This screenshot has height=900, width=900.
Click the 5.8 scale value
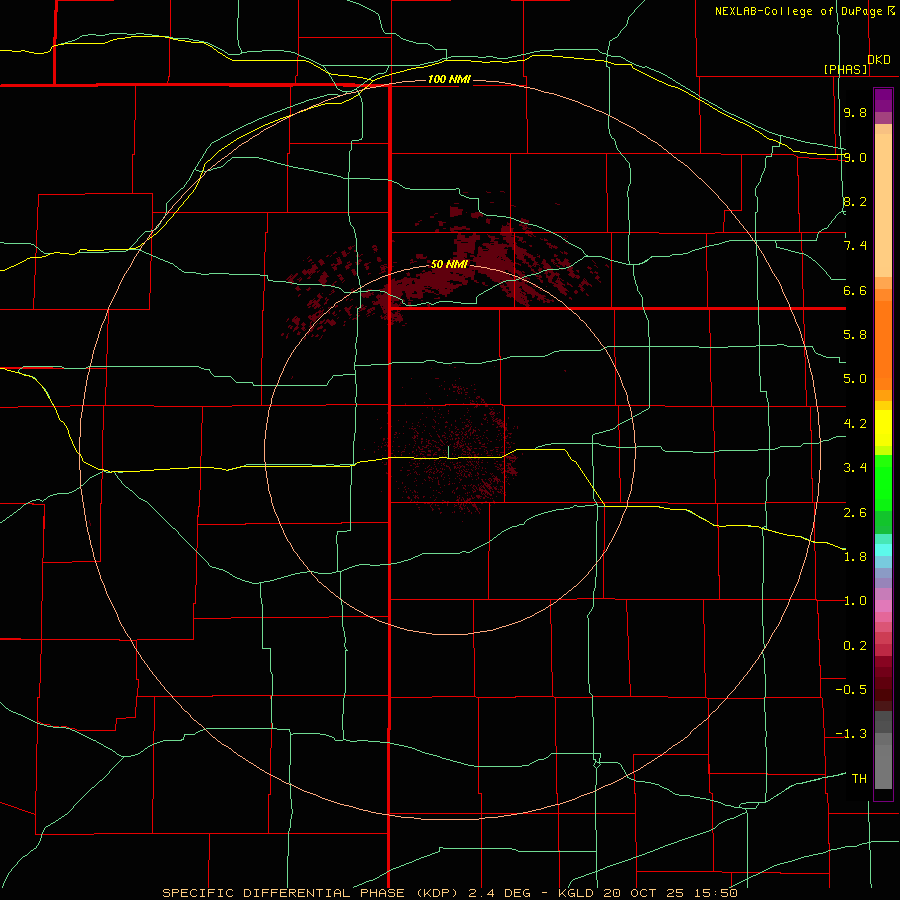point(855,335)
